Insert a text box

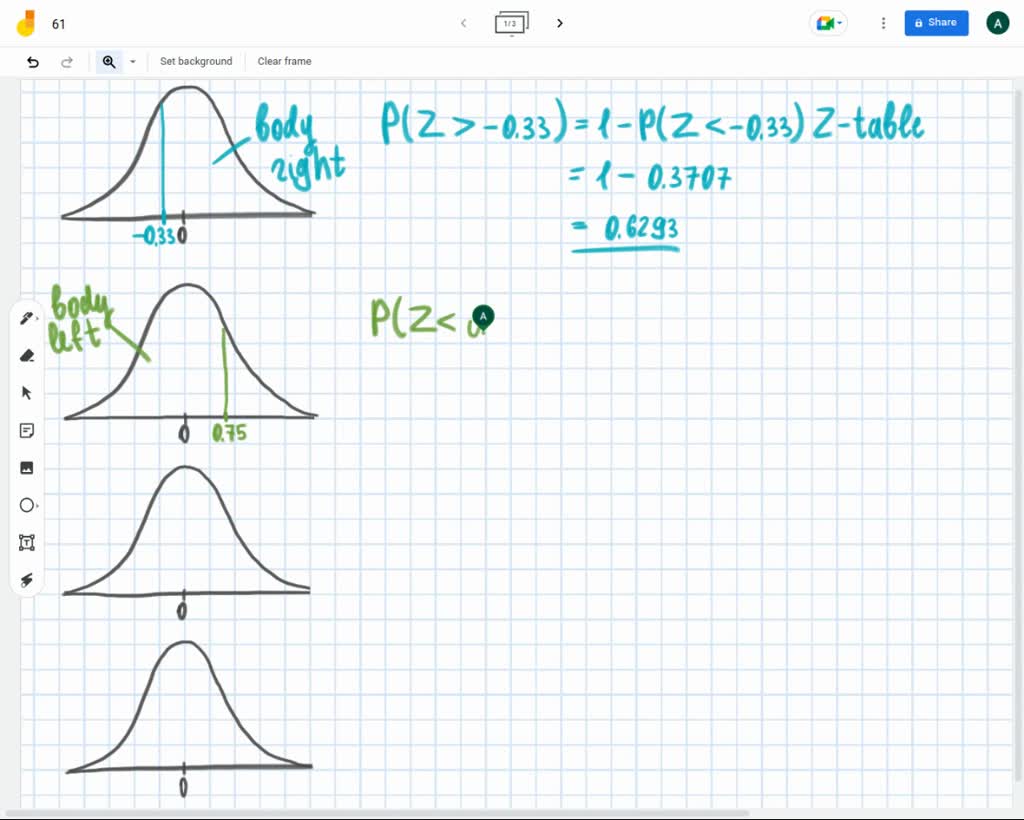tap(27, 542)
